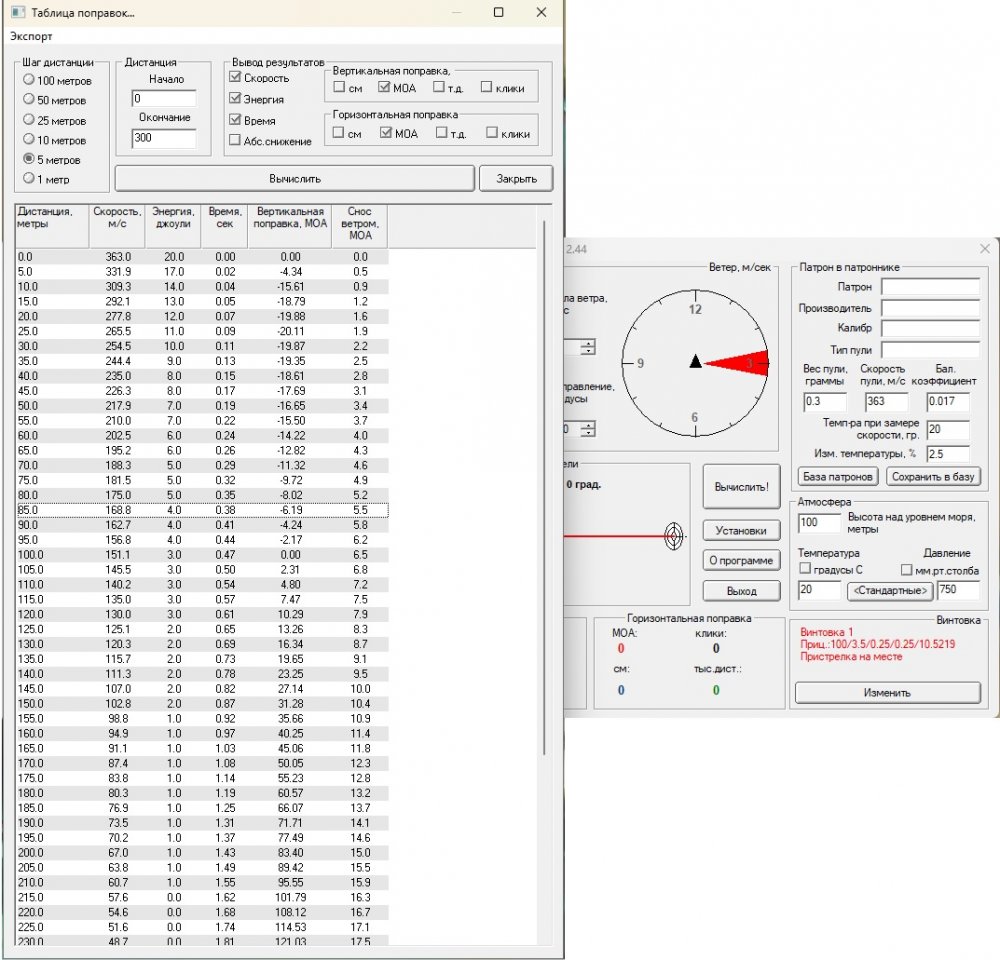Close the main ballistics window

tap(985, 249)
